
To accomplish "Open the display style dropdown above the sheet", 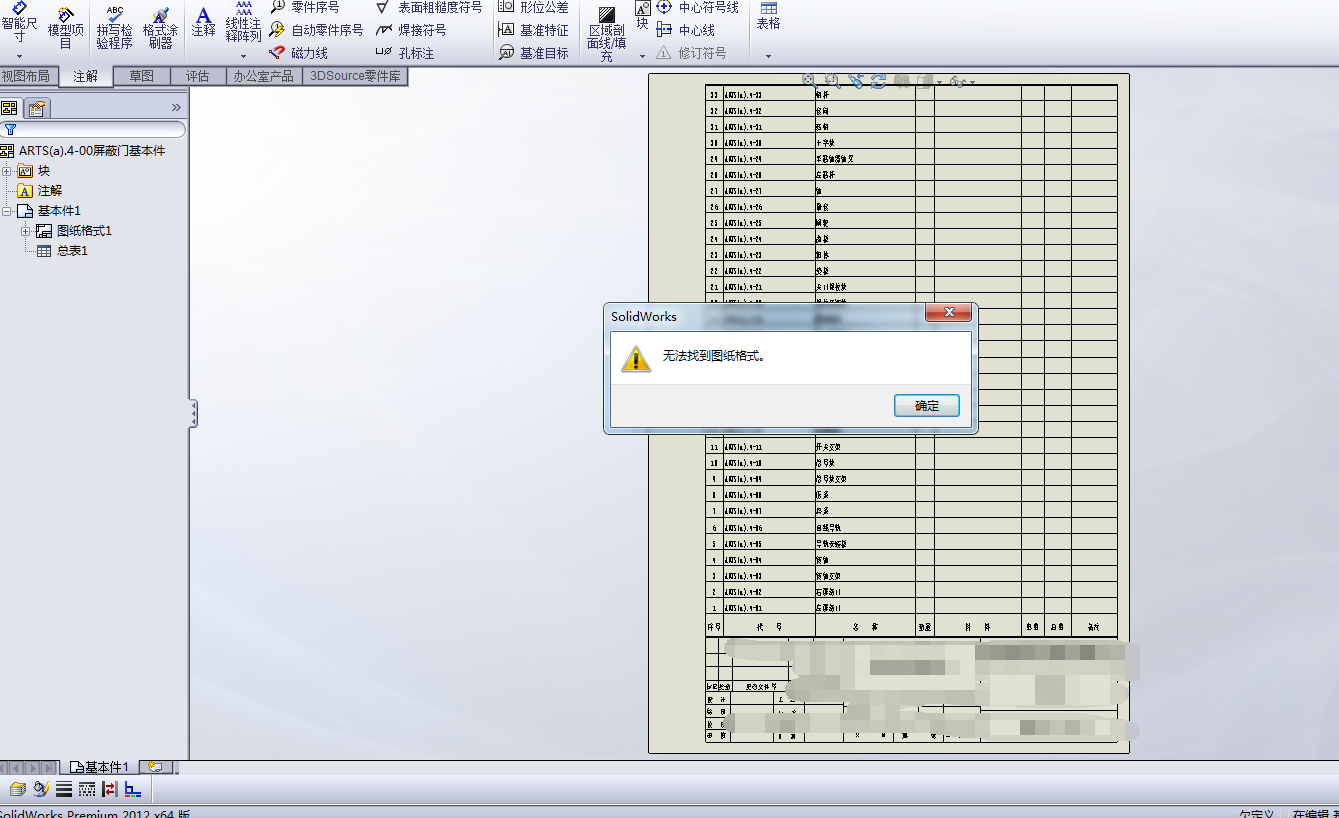I will [x=939, y=81].
